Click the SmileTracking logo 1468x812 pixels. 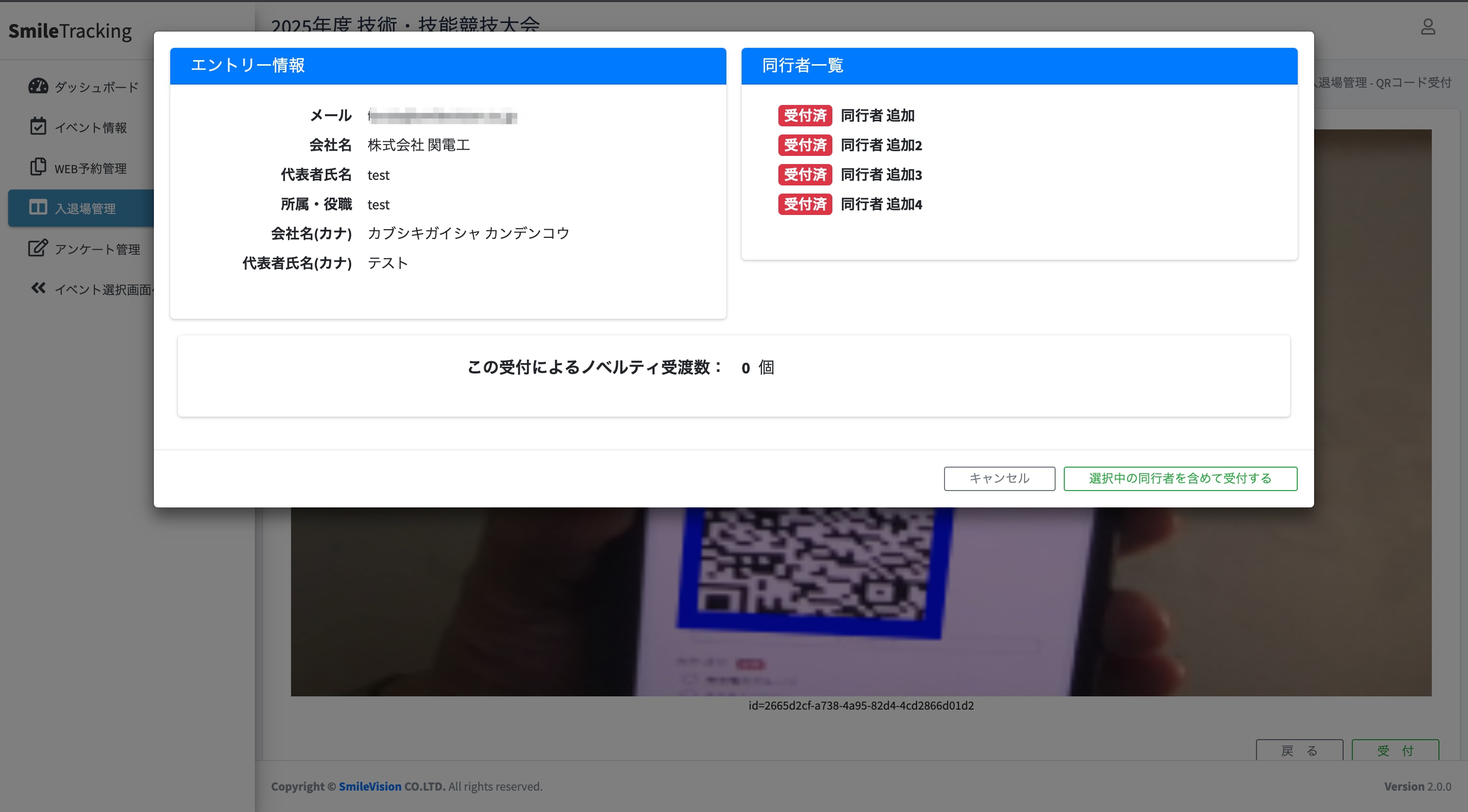click(x=70, y=31)
